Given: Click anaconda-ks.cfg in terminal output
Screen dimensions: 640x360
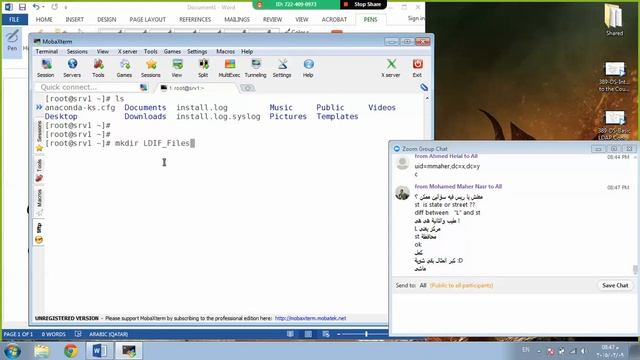Looking at the screenshot, I should (80, 107).
